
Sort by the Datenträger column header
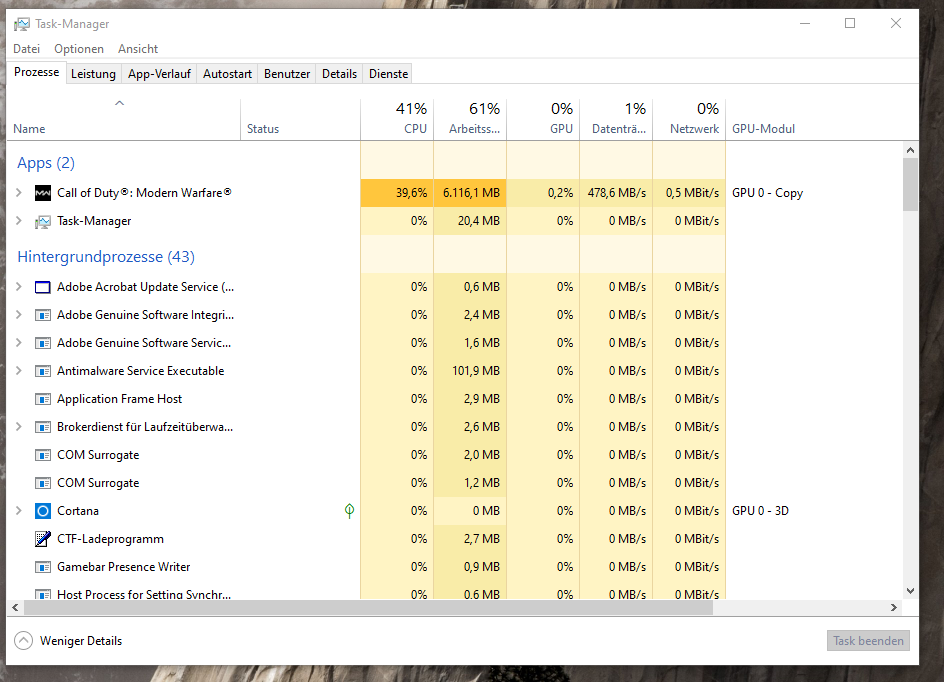pyautogui.click(x=616, y=119)
